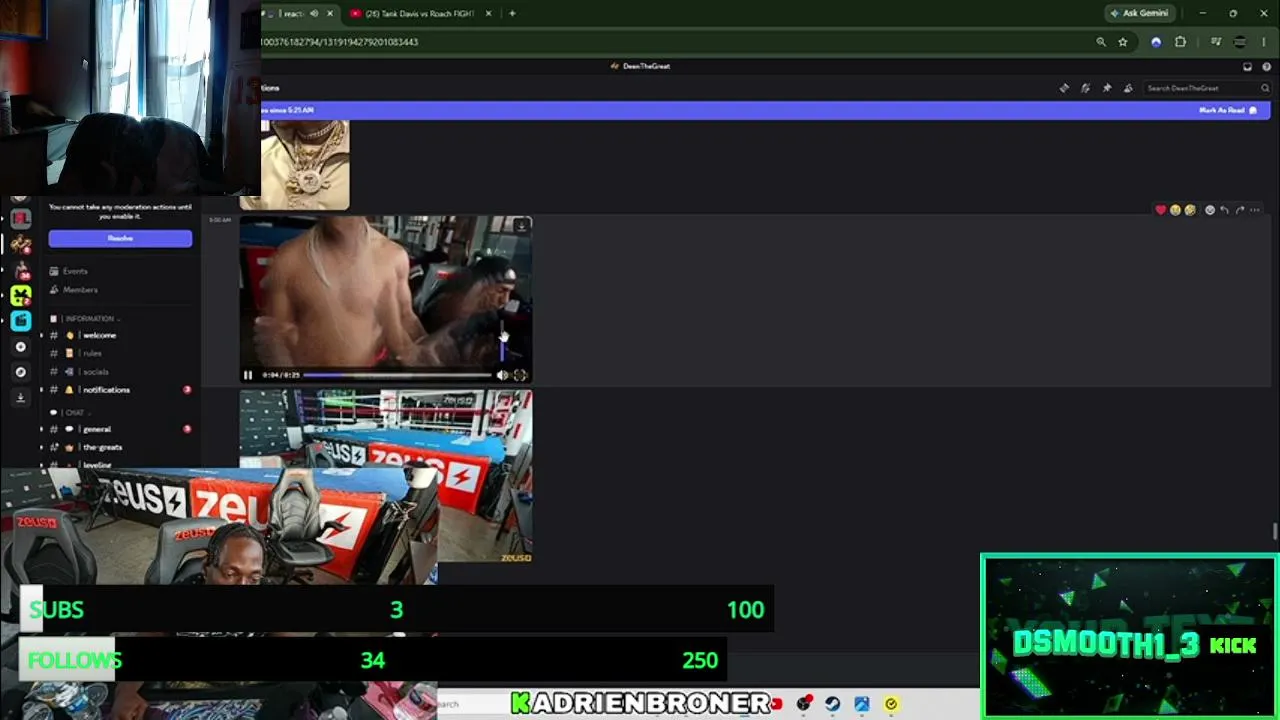The image size is (1280, 720).
Task: Select the cyan server icon in sidebar
Action: [x=20, y=320]
